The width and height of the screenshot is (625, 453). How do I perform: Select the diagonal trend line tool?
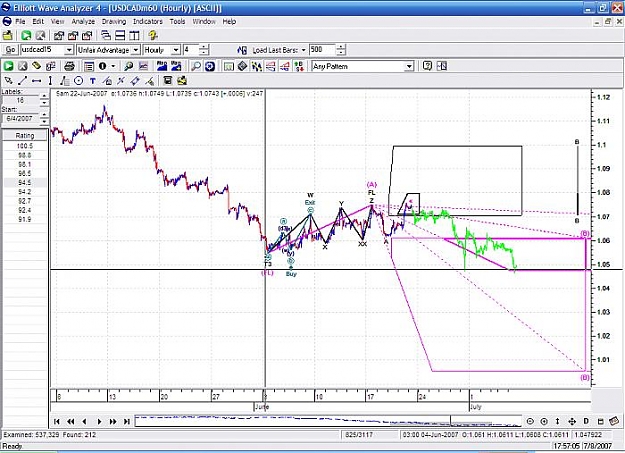tap(22, 81)
